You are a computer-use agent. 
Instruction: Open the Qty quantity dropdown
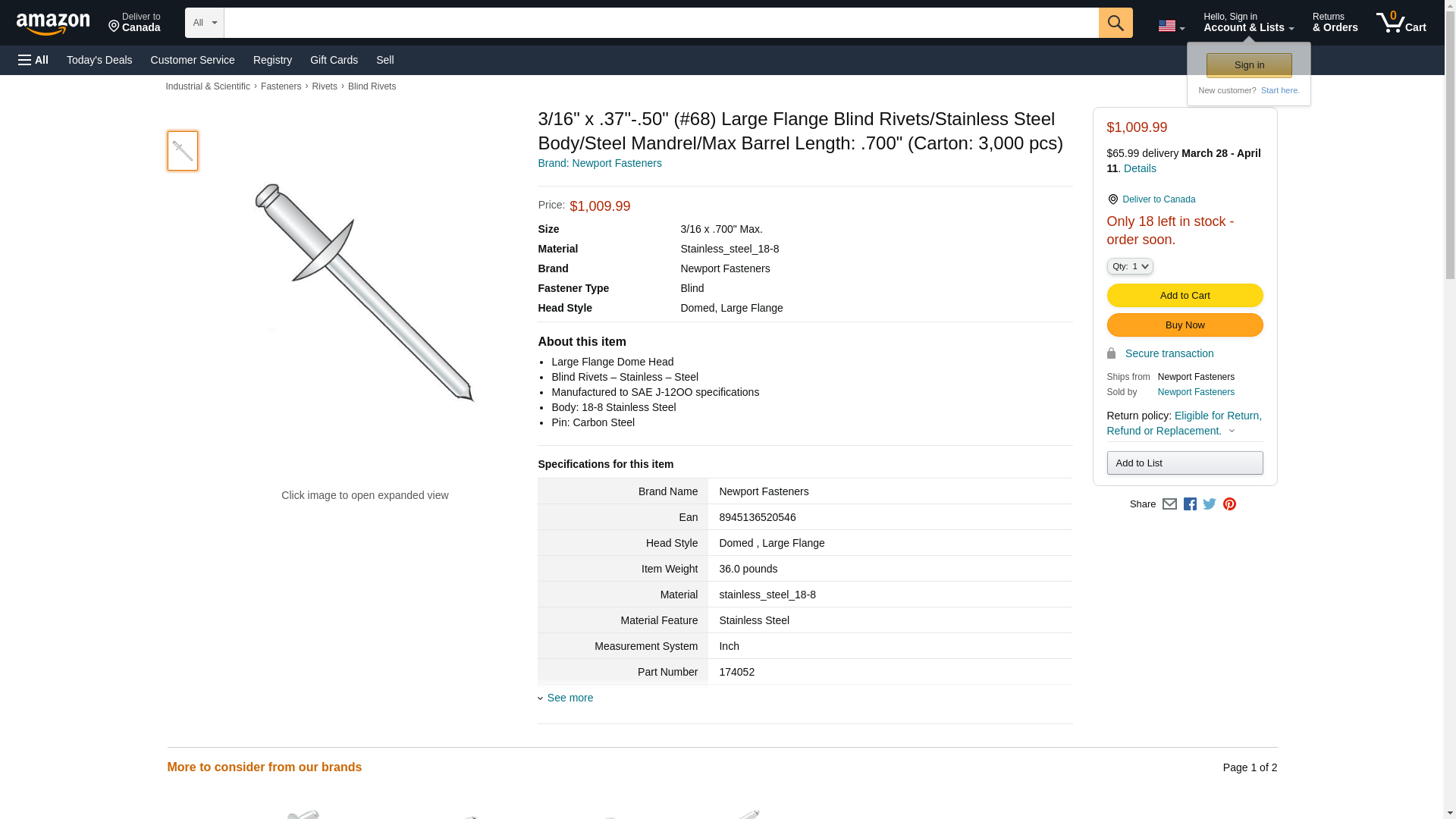click(x=1129, y=266)
